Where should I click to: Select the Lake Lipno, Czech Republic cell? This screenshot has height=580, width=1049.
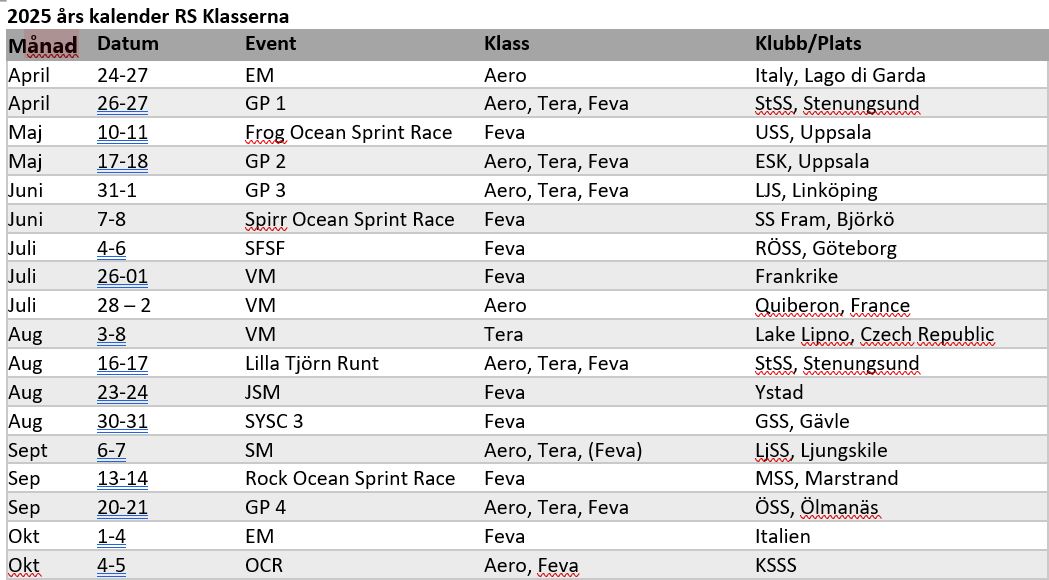pyautogui.click(x=874, y=334)
